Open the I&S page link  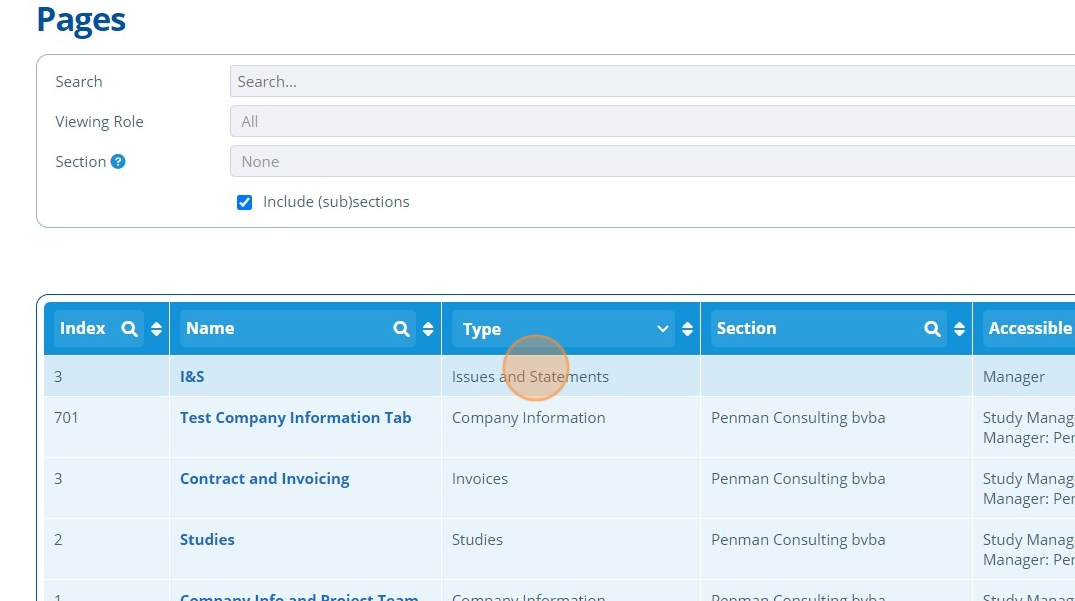(192, 376)
